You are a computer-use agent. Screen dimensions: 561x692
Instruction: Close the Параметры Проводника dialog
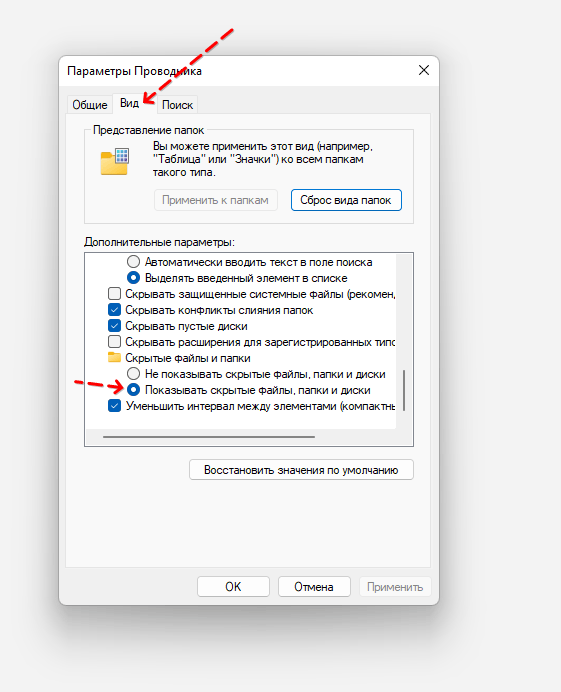pos(424,70)
